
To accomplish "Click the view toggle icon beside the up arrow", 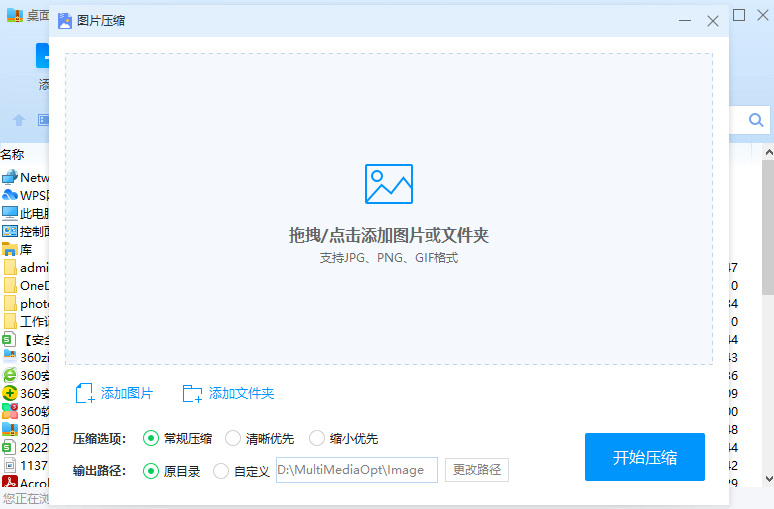I will (x=44, y=120).
